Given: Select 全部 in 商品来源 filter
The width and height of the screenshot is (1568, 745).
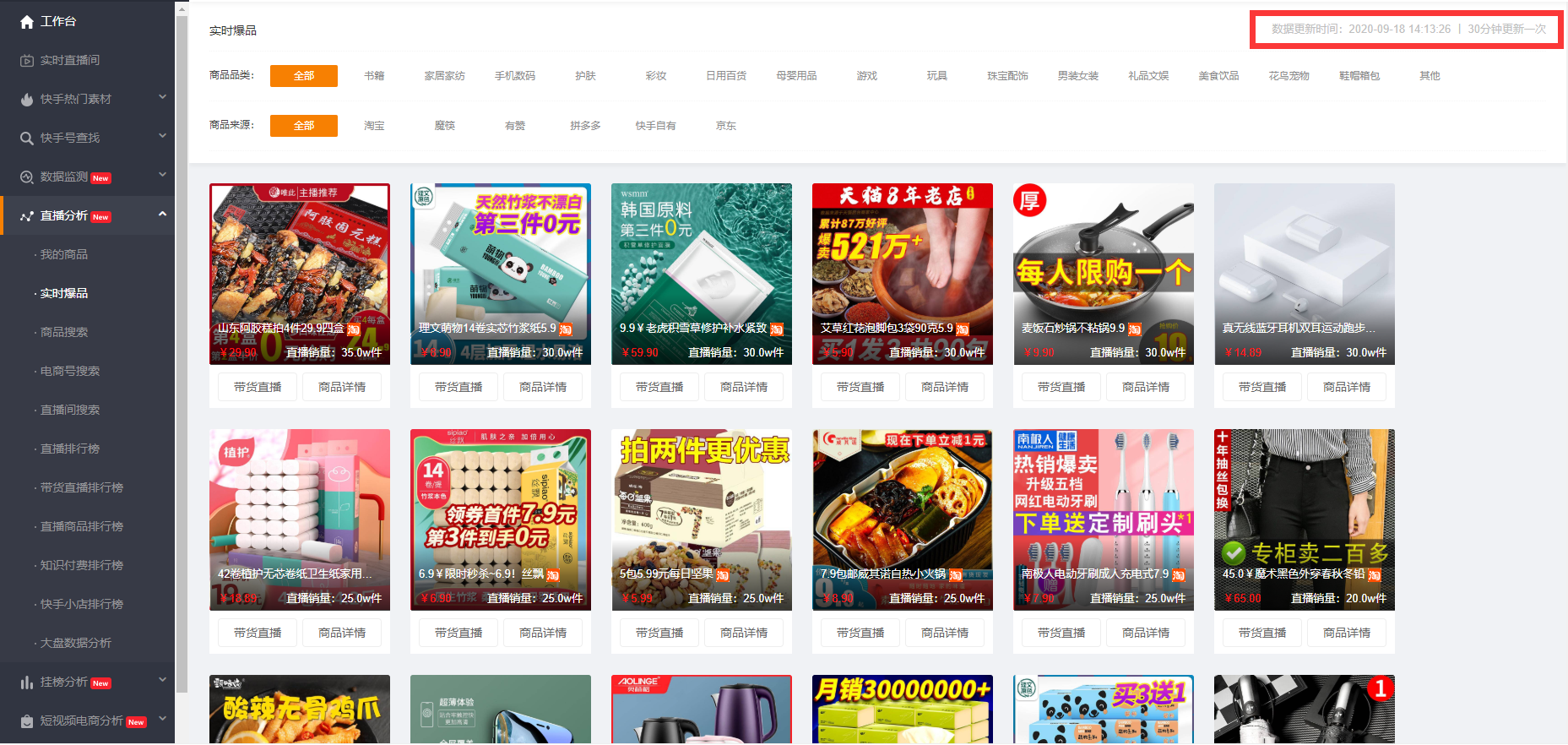Looking at the screenshot, I should point(304,126).
